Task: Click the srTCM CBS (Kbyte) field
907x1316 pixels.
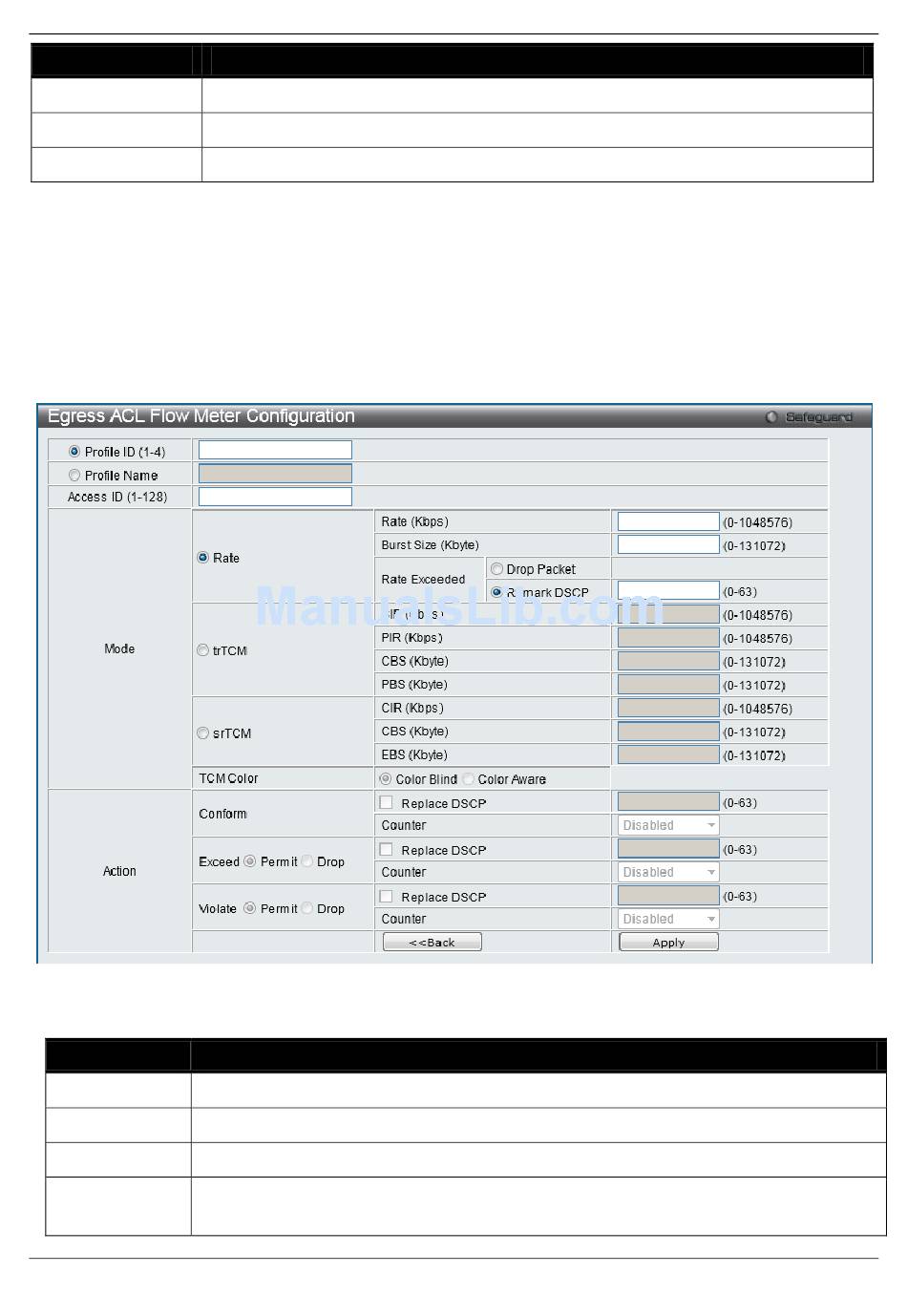Action: point(668,732)
